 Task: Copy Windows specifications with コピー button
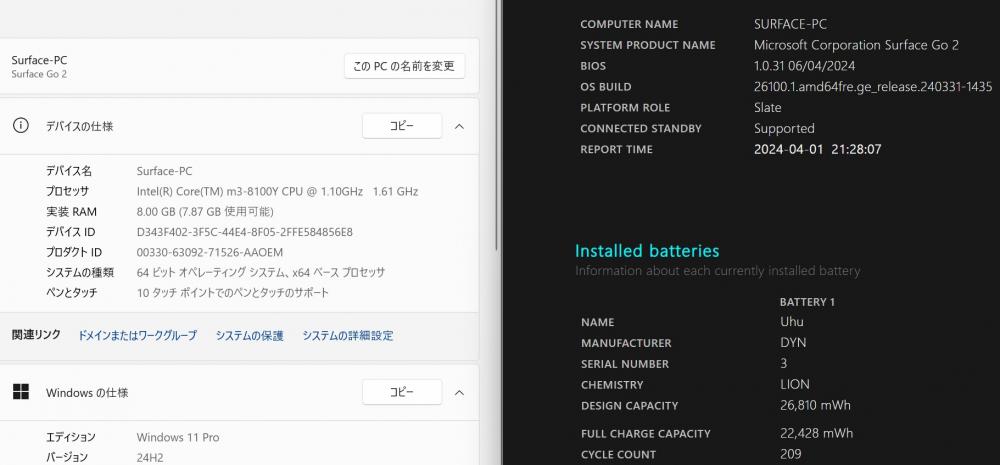pos(402,392)
